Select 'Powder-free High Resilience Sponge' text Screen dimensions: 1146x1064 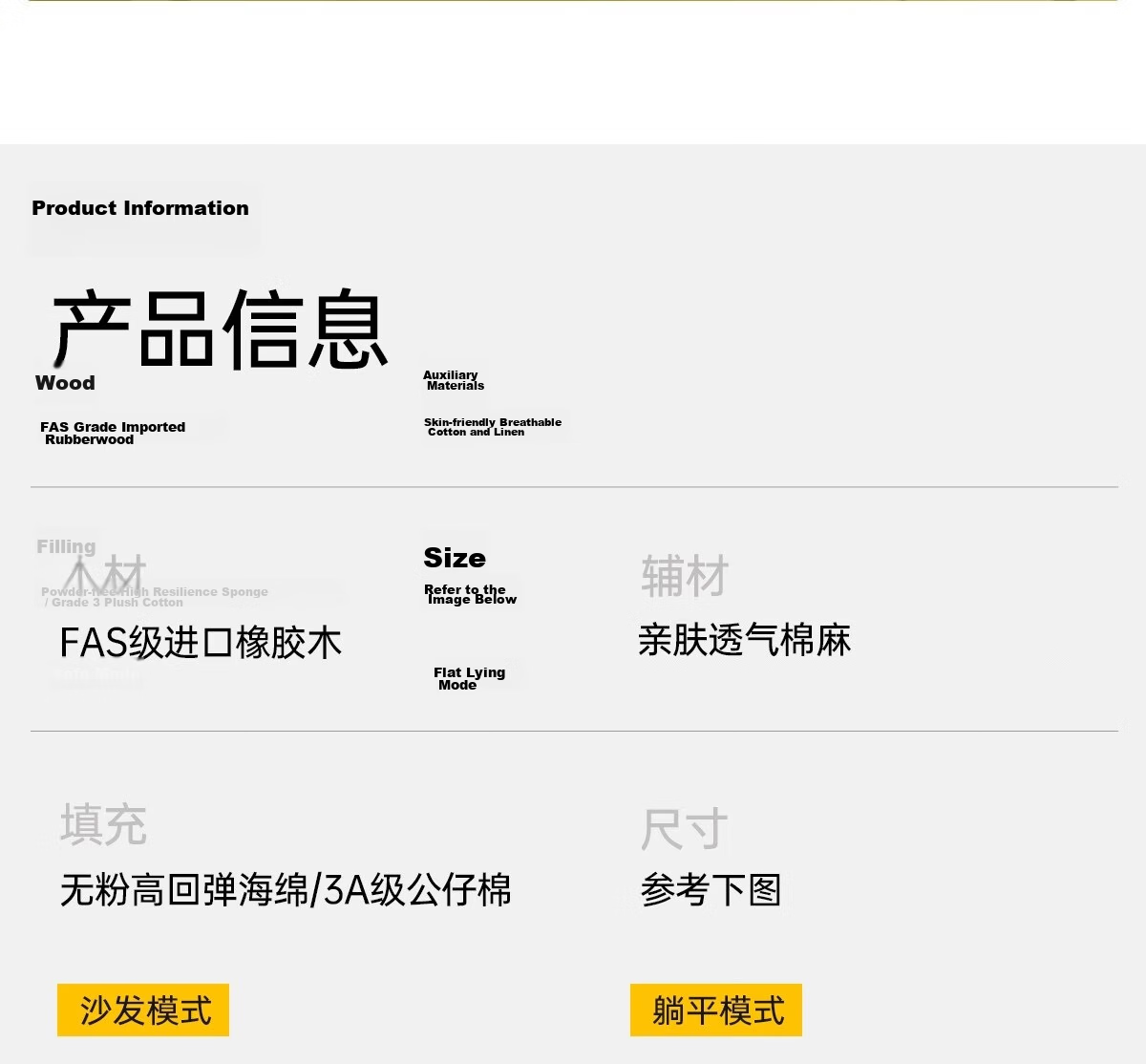click(155, 591)
